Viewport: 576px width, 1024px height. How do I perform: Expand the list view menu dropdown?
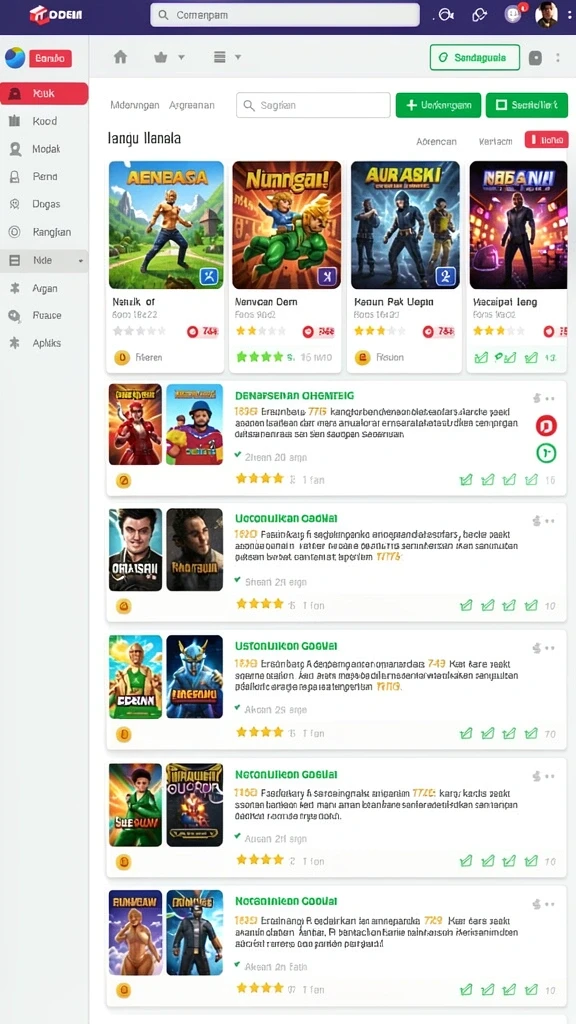[227, 57]
